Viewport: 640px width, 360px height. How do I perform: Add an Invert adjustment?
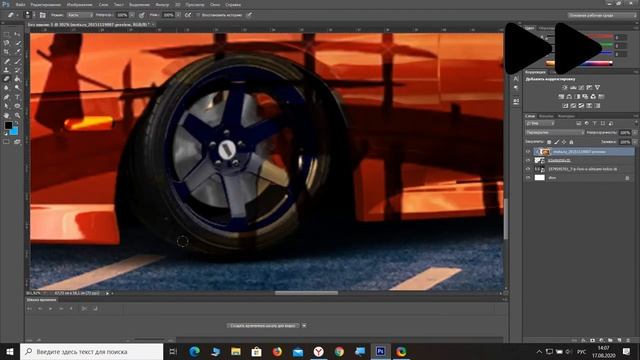[565, 106]
